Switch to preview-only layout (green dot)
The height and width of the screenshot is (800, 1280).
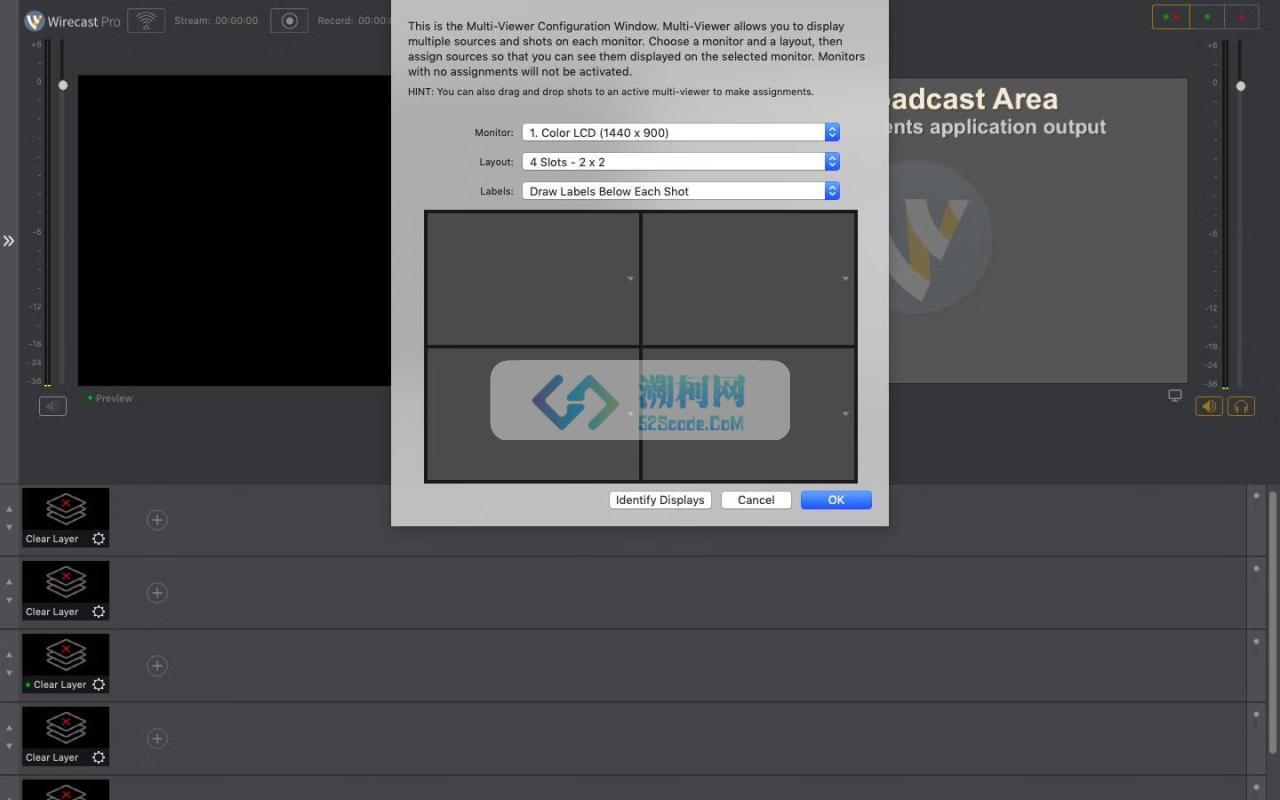tap(1207, 17)
